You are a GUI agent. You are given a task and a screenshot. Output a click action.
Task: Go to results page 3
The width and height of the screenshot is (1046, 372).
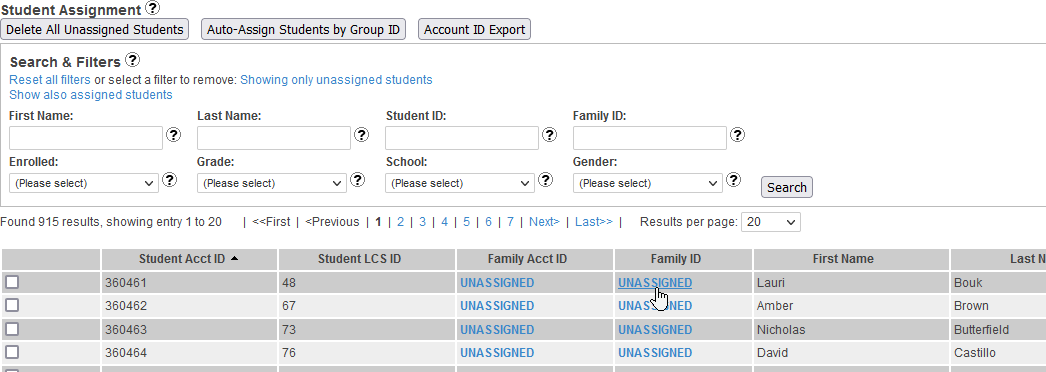422,222
